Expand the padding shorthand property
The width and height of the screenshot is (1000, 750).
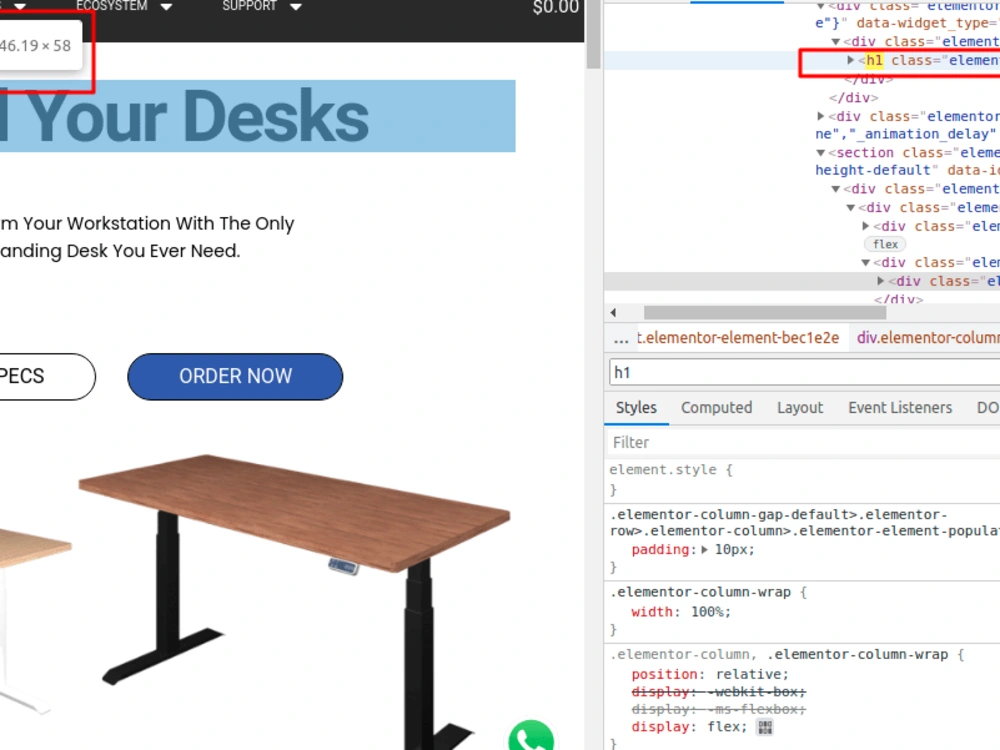(x=705, y=550)
